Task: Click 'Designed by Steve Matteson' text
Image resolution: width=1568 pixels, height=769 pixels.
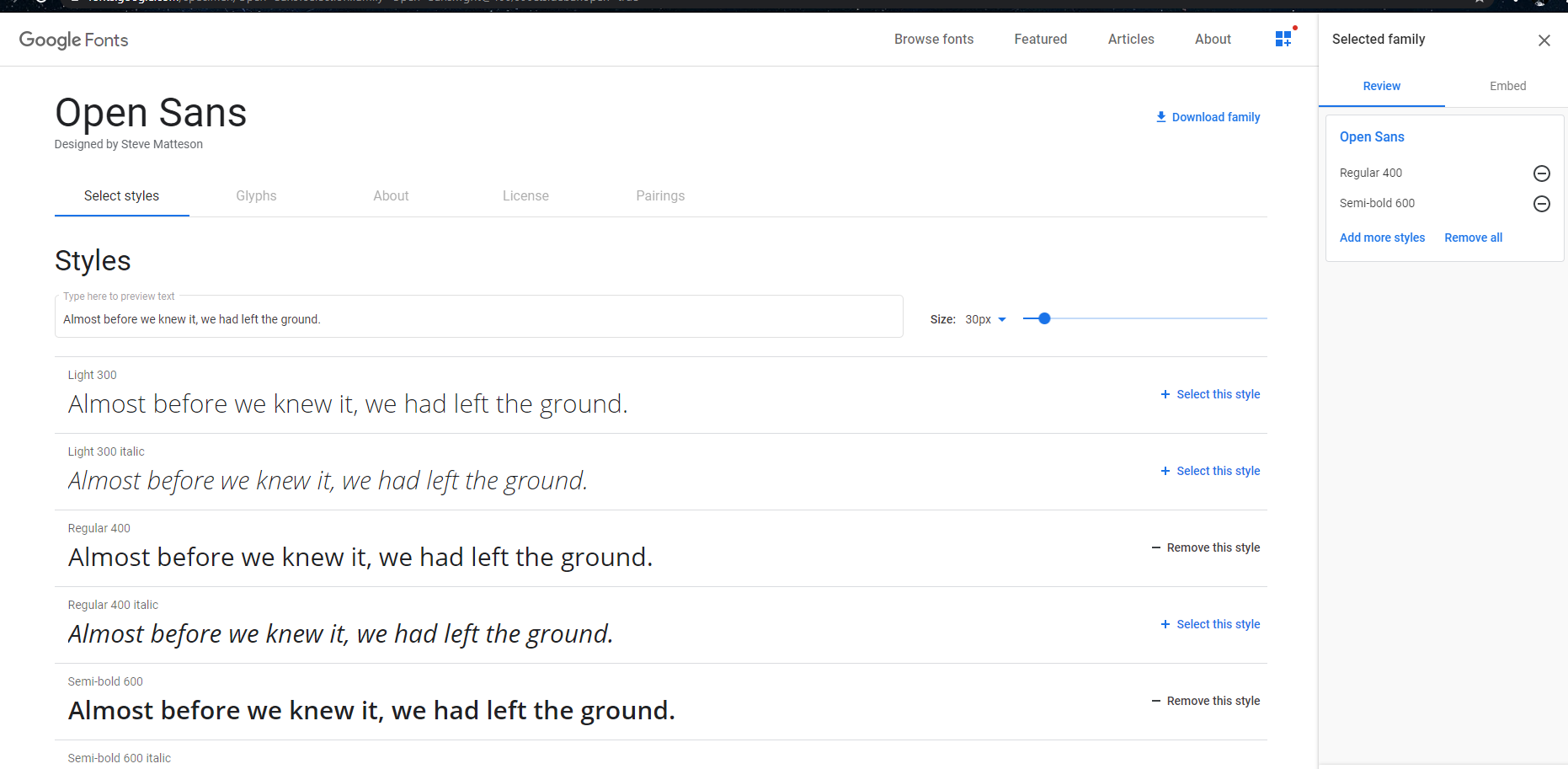Action: 129,144
